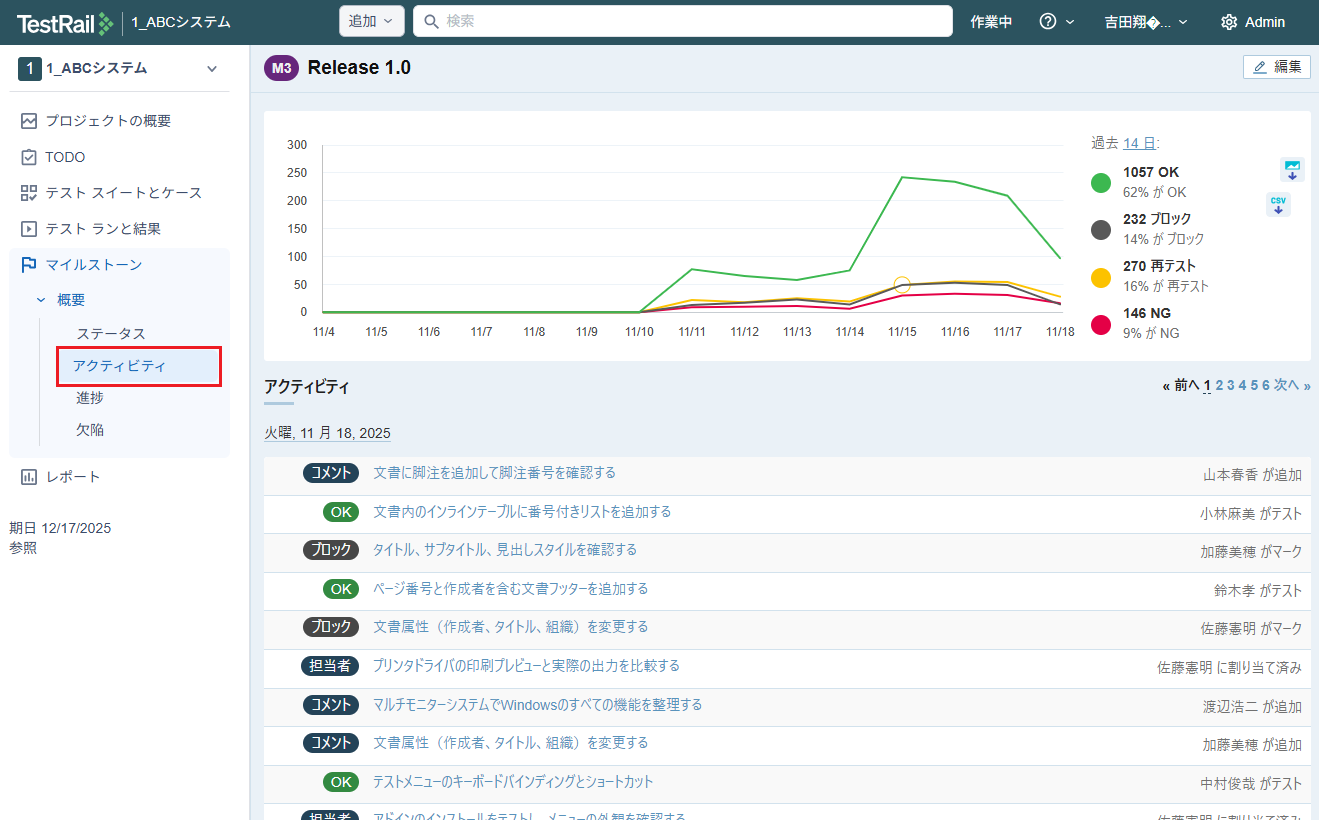Expand the 1_ABCシステム project switcher
The height and width of the screenshot is (820, 1319).
(x=211, y=69)
